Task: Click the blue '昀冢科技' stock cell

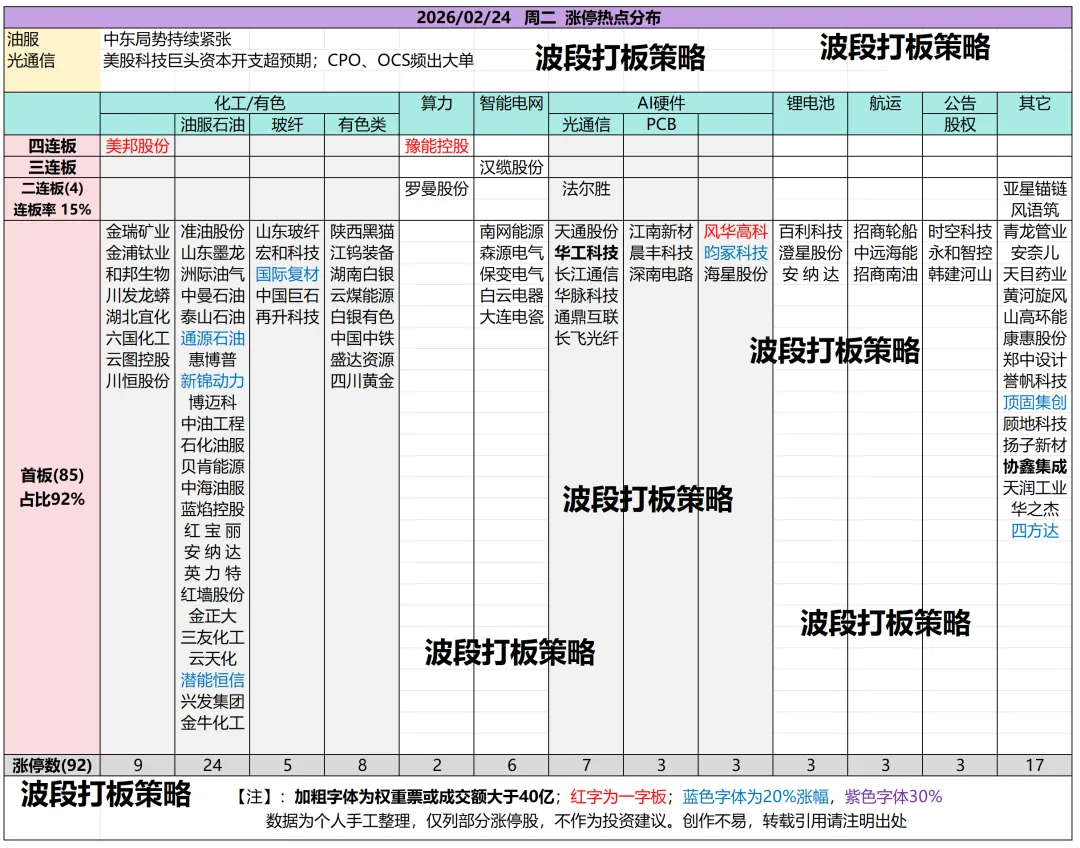Action: click(736, 253)
